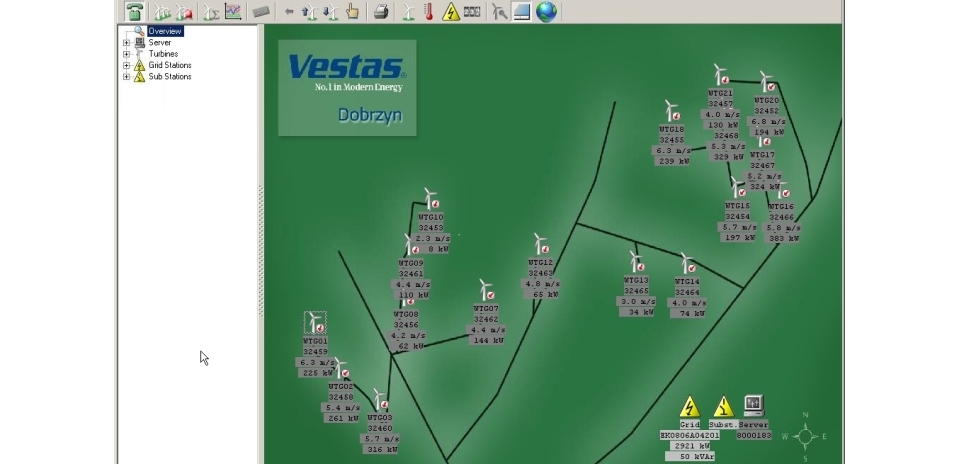Screen dimensions: 959x464
Task: Click the WTG18 power value 239 kW
Action: [672, 161]
